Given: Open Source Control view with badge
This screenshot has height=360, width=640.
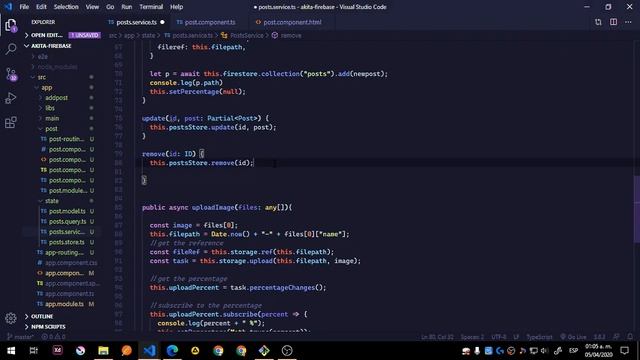Looking at the screenshot, I should (x=11, y=74).
